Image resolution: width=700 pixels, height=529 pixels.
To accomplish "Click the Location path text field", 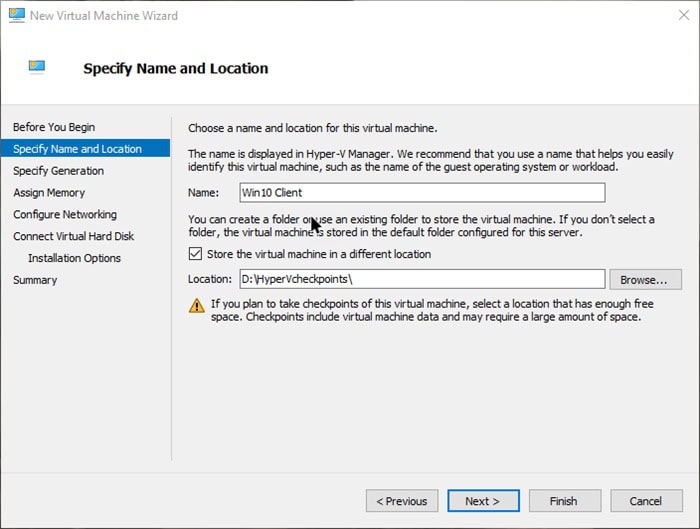I will point(421,279).
